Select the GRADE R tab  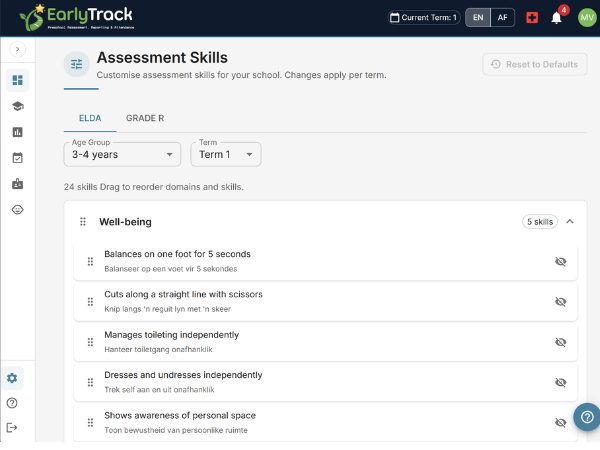pyautogui.click(x=145, y=118)
